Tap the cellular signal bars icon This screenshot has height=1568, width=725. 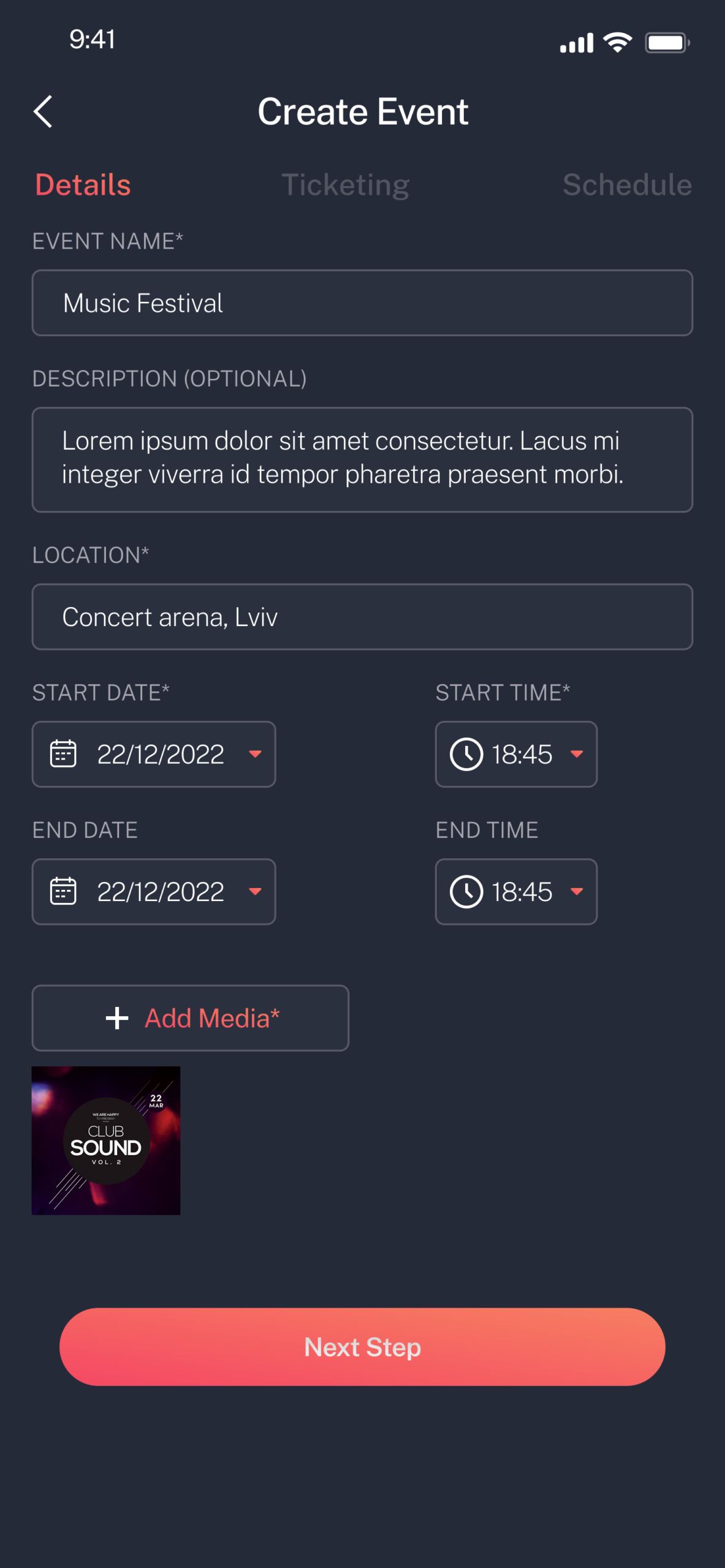click(576, 43)
